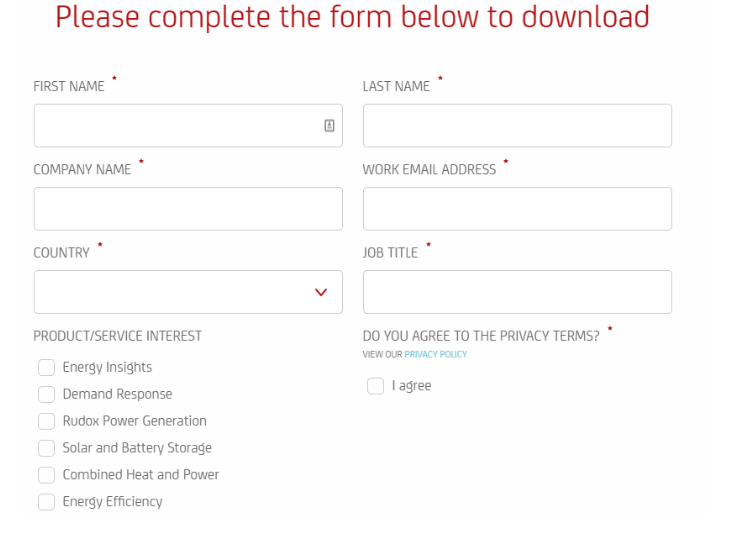Check the I agree privacy checkbox
This screenshot has width=732, height=549.
[375, 386]
